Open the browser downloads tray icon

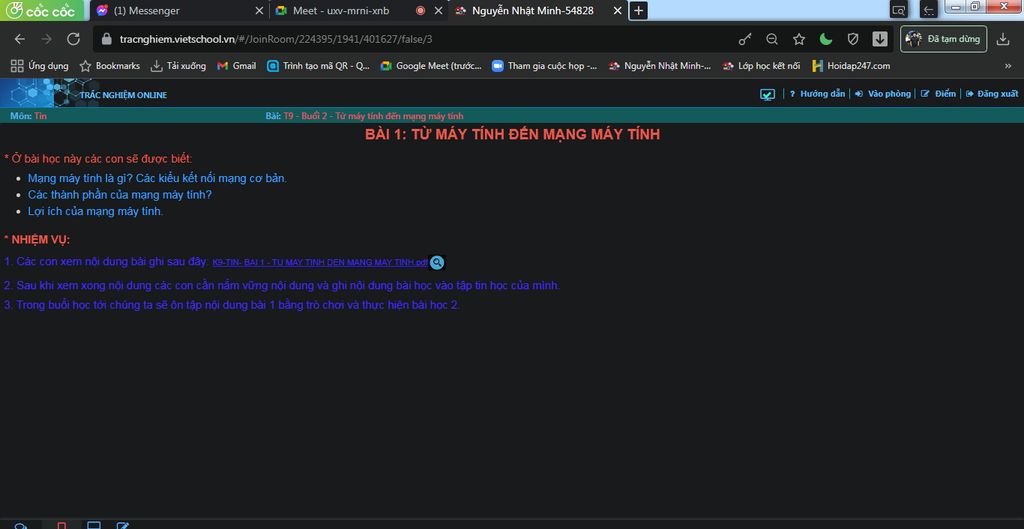tap(1003, 39)
